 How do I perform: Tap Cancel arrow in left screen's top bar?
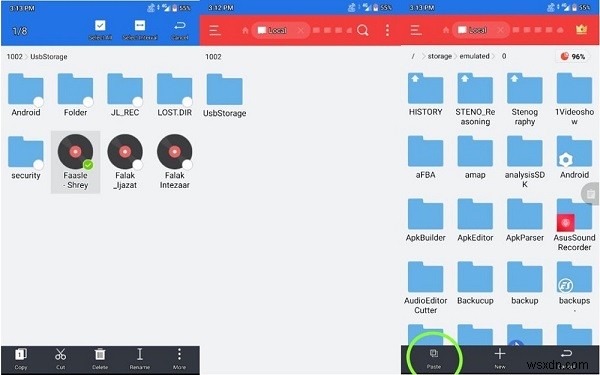pyautogui.click(x=179, y=30)
